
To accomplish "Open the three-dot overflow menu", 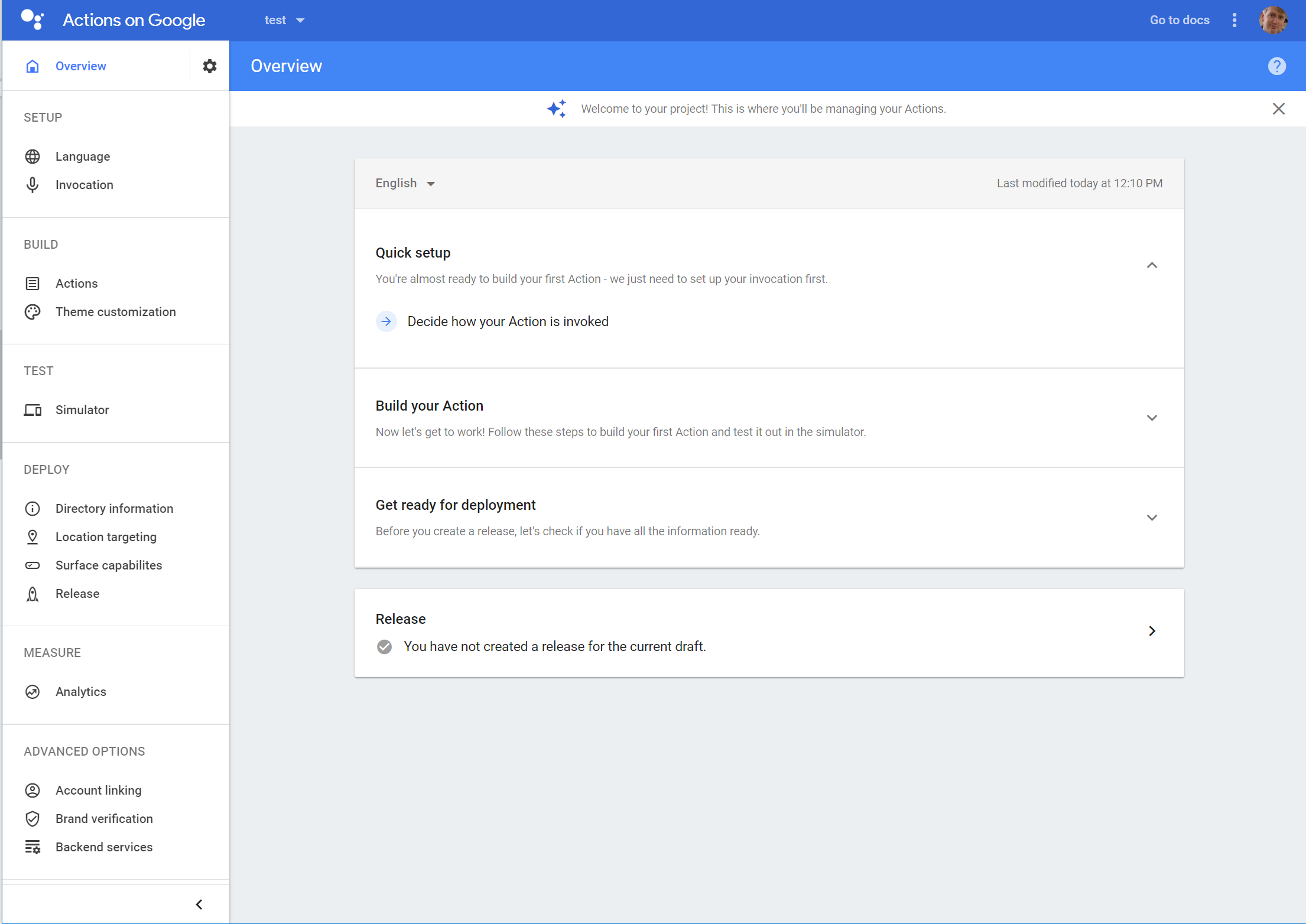I will click(x=1234, y=20).
